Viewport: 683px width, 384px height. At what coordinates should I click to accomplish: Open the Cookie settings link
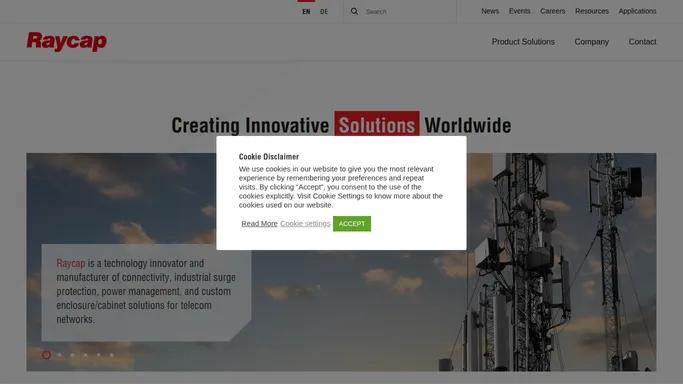pos(305,223)
